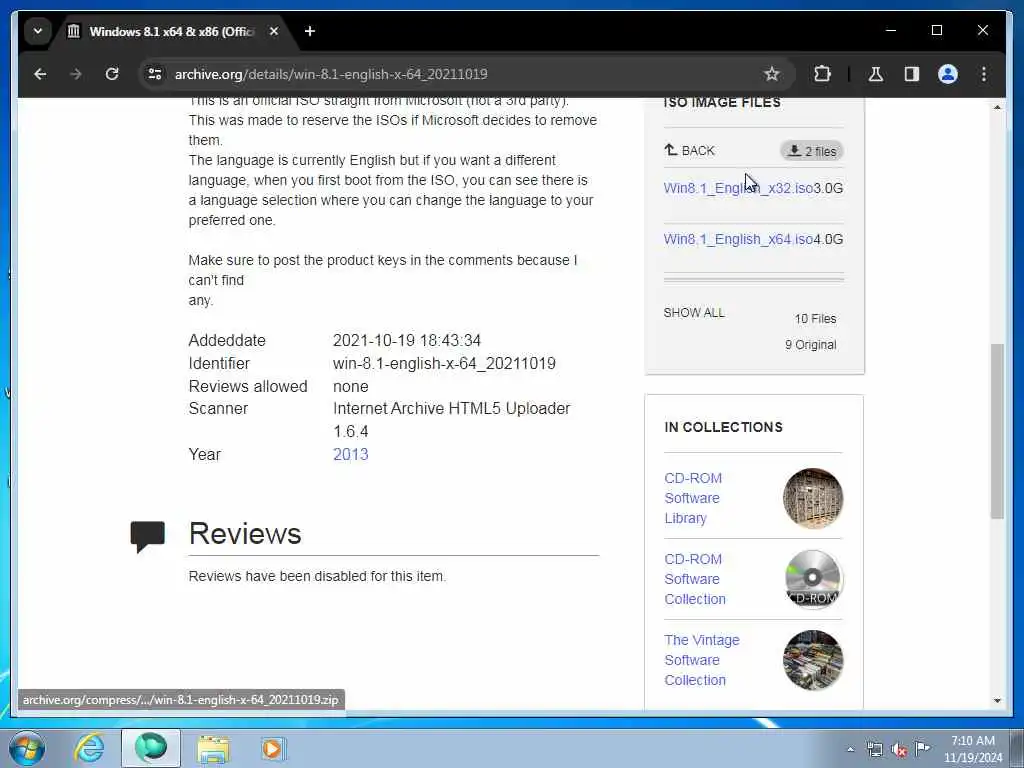
Task: Open Chrome three-dot menu
Action: (x=984, y=74)
